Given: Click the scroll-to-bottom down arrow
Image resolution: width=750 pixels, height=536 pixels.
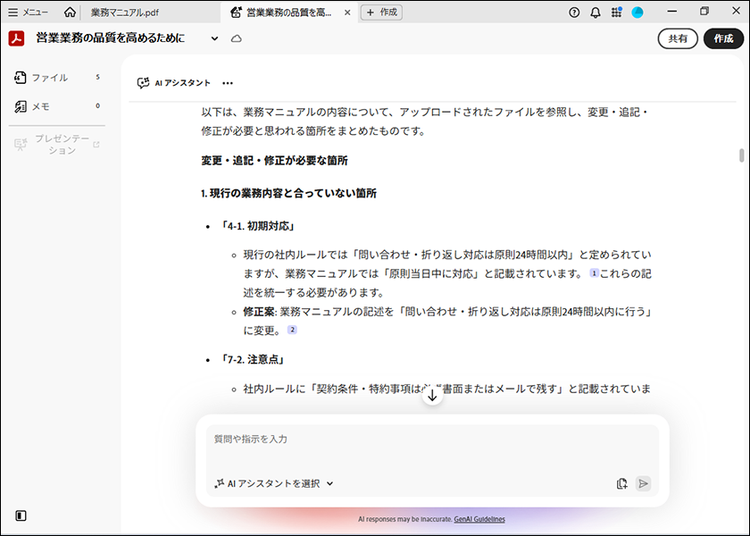Looking at the screenshot, I should pyautogui.click(x=432, y=395).
